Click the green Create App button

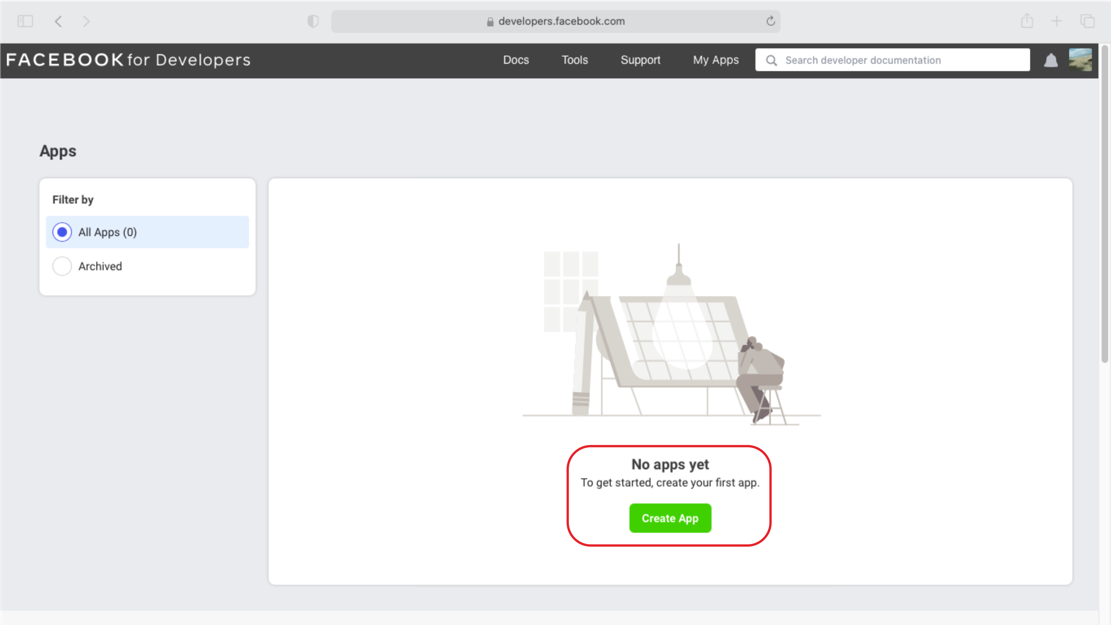670,518
